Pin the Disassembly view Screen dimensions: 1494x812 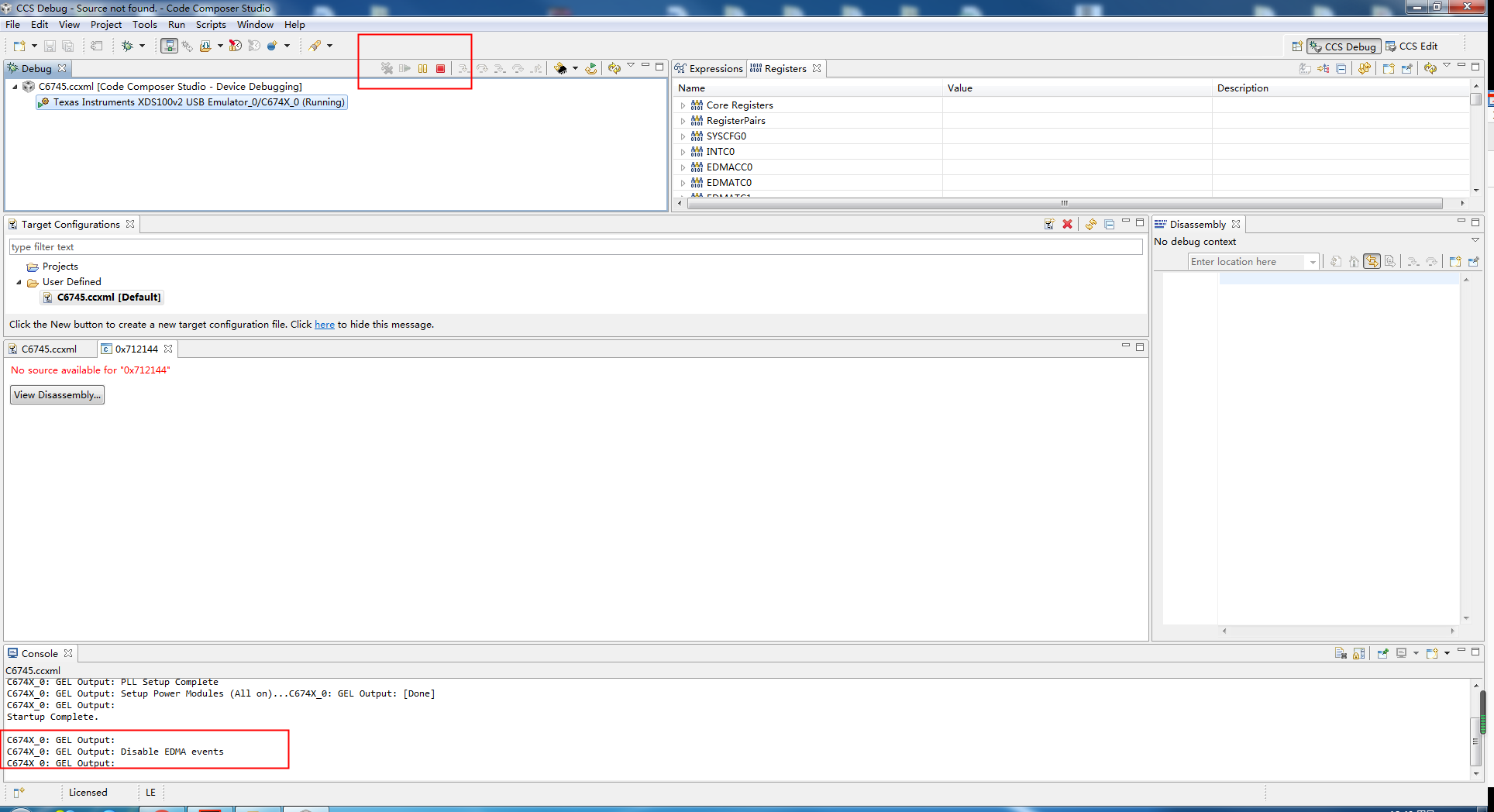pyautogui.click(x=1473, y=261)
